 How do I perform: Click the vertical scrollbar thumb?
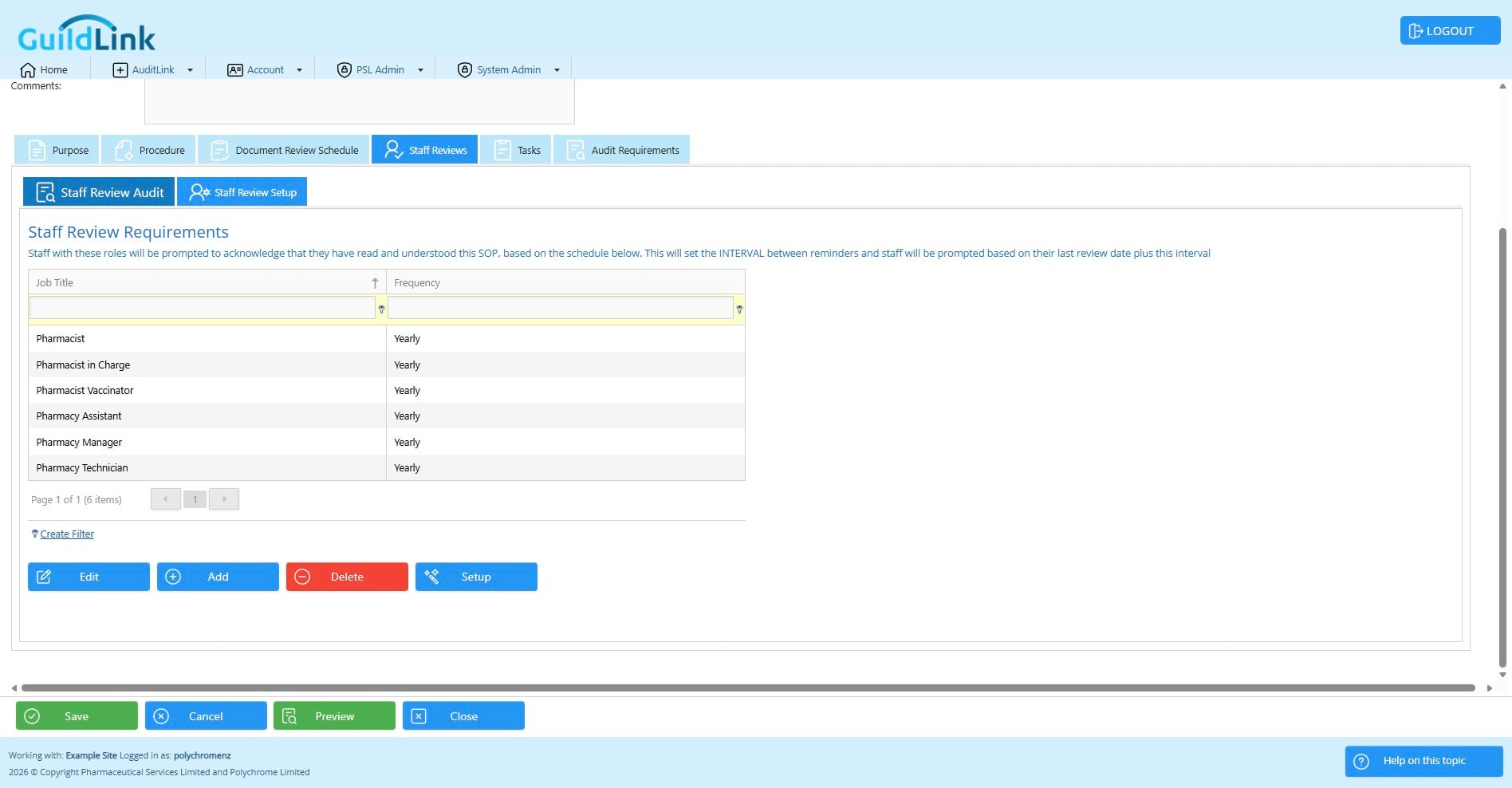(1502, 447)
